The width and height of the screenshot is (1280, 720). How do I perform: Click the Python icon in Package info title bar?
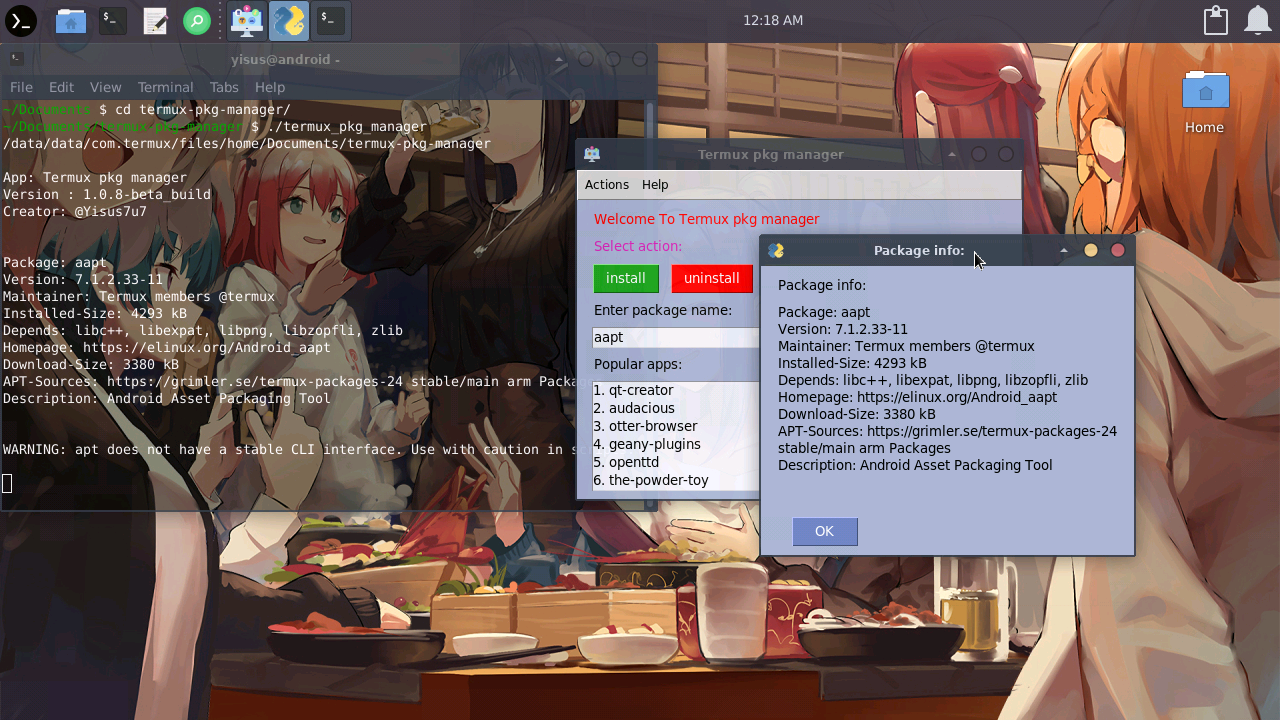776,250
